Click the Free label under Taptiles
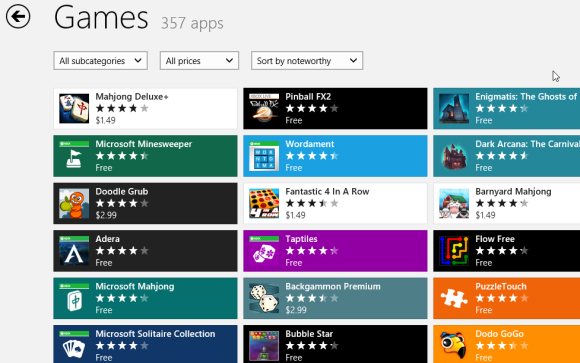 click(x=294, y=263)
